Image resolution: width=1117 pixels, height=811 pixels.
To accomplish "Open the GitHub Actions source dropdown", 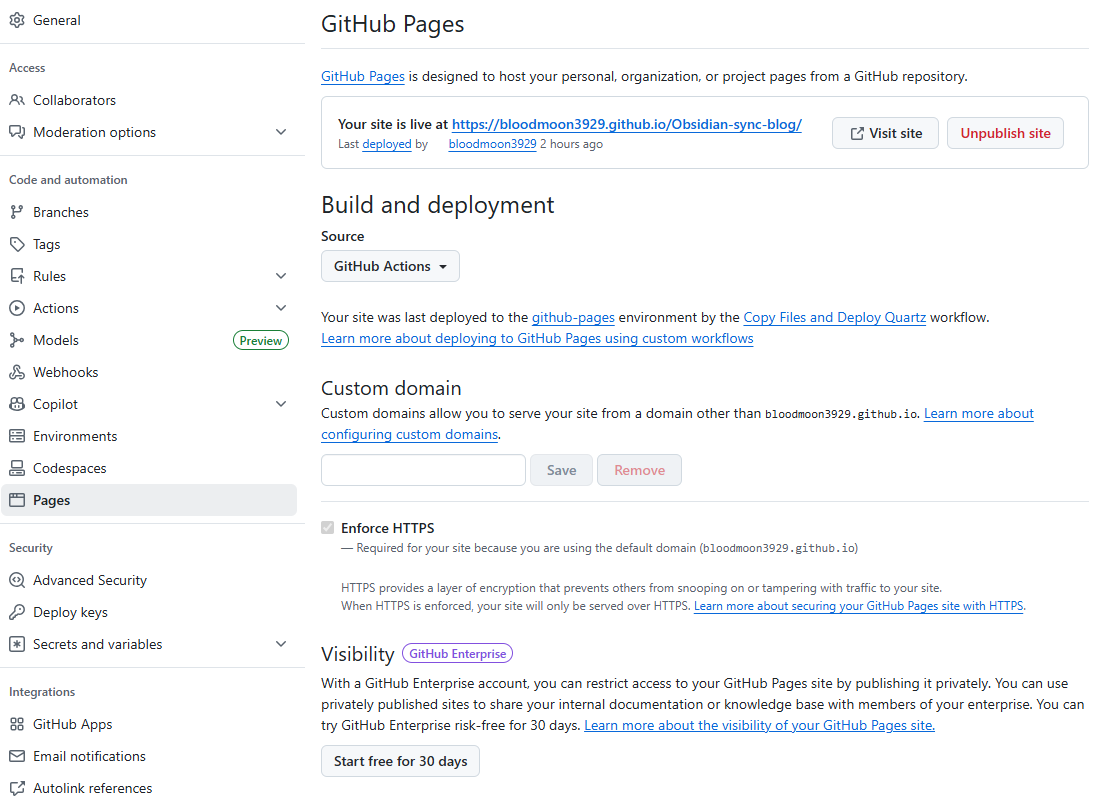I will [390, 267].
